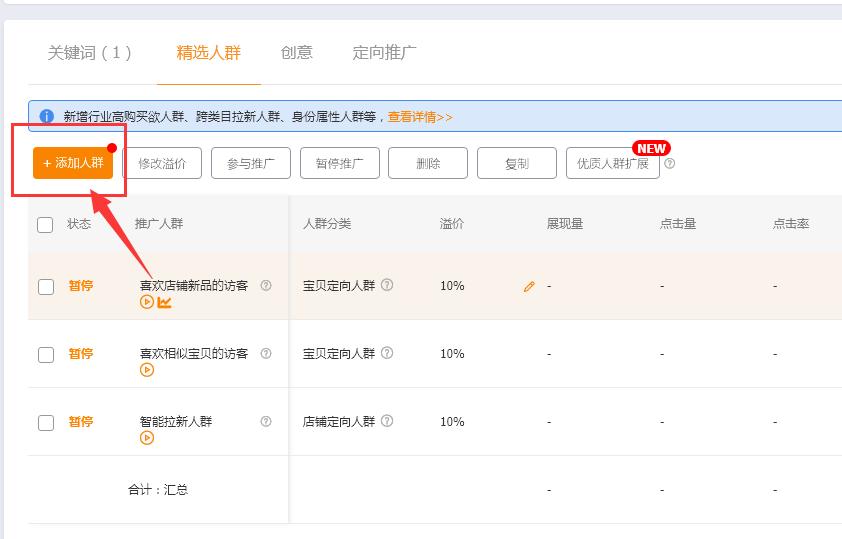Viewport: 842px width, 539px height.
Task: Click the 参与推广 button
Action: tap(251, 163)
